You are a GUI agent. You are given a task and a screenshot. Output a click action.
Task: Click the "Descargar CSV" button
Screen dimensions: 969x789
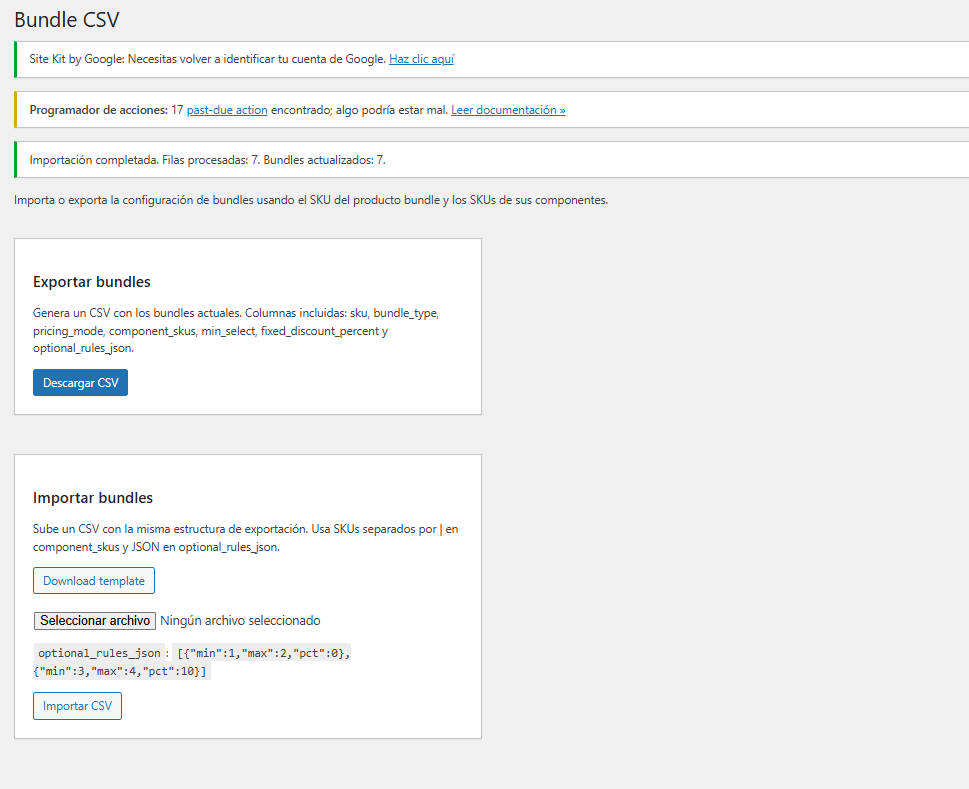[x=80, y=382]
